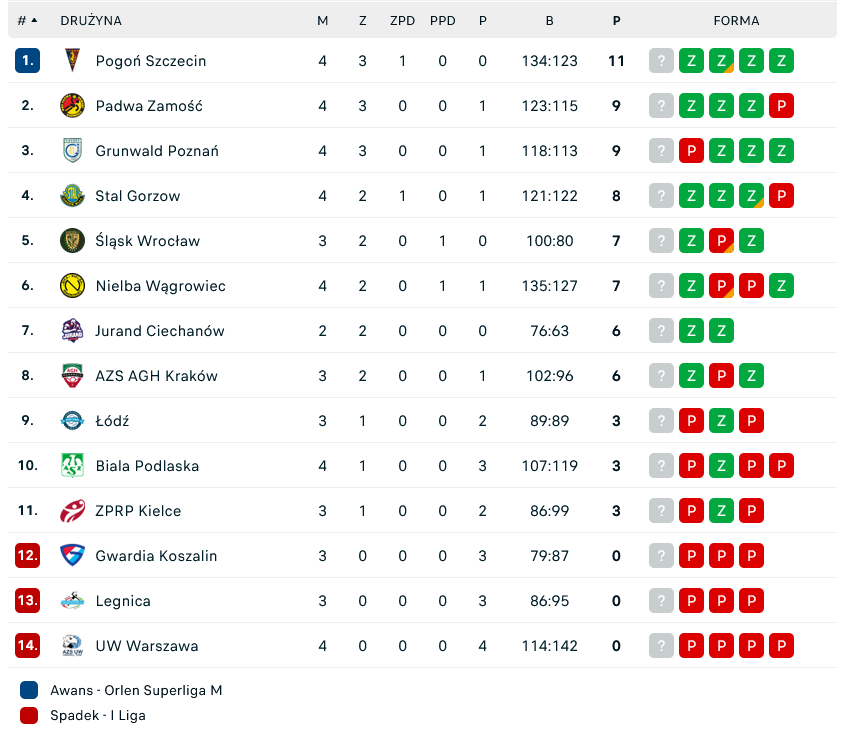Open the Łódź team page link

112,421
